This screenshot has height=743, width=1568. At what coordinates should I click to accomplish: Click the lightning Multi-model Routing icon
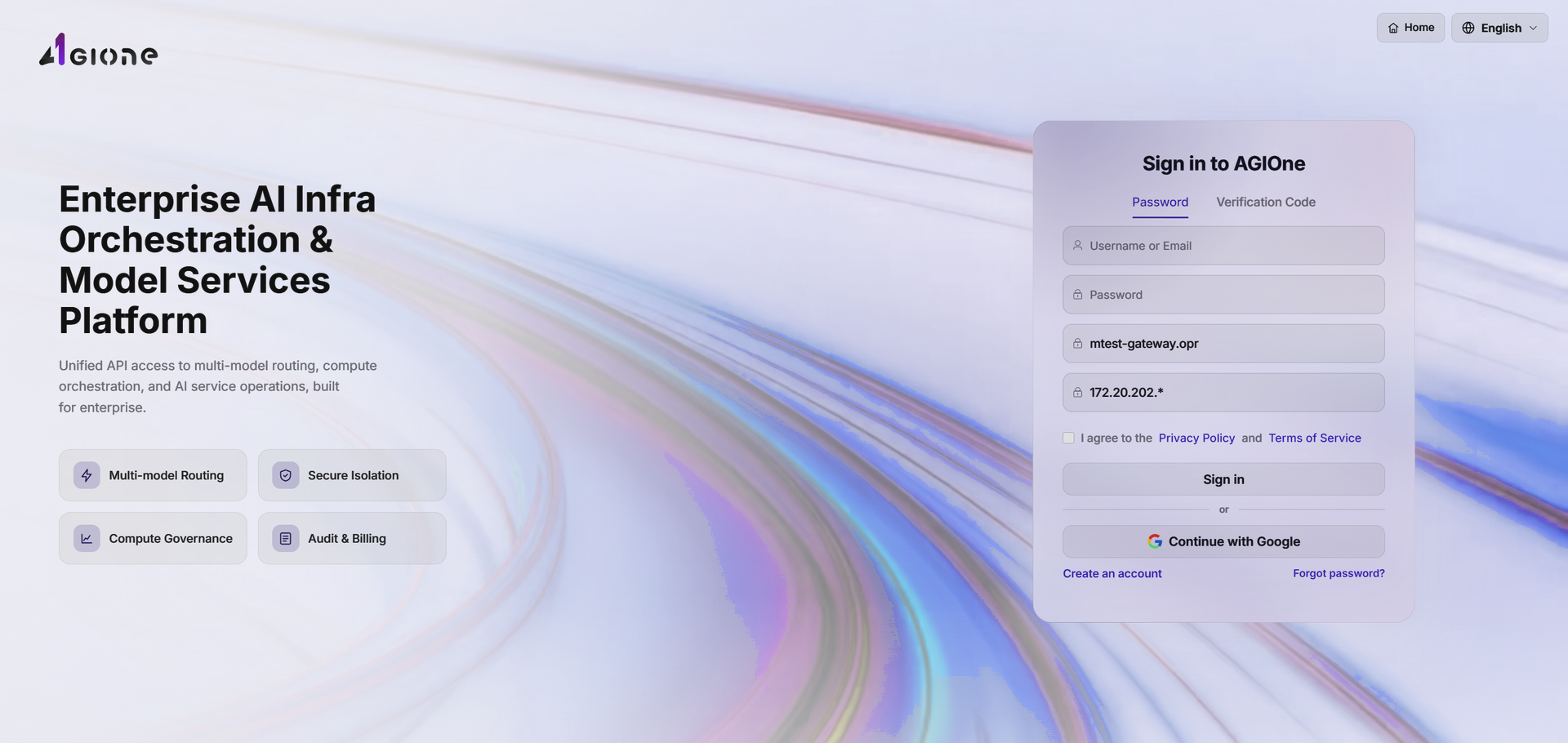(x=87, y=475)
